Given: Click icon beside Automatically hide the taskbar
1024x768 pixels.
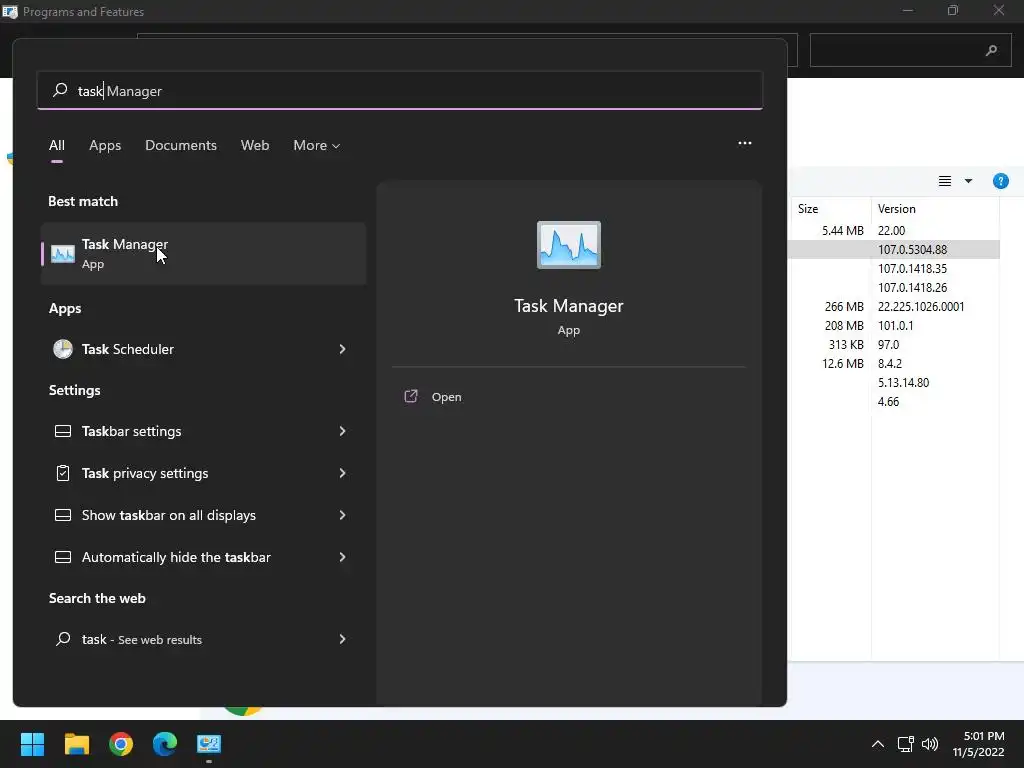Looking at the screenshot, I should (x=63, y=557).
